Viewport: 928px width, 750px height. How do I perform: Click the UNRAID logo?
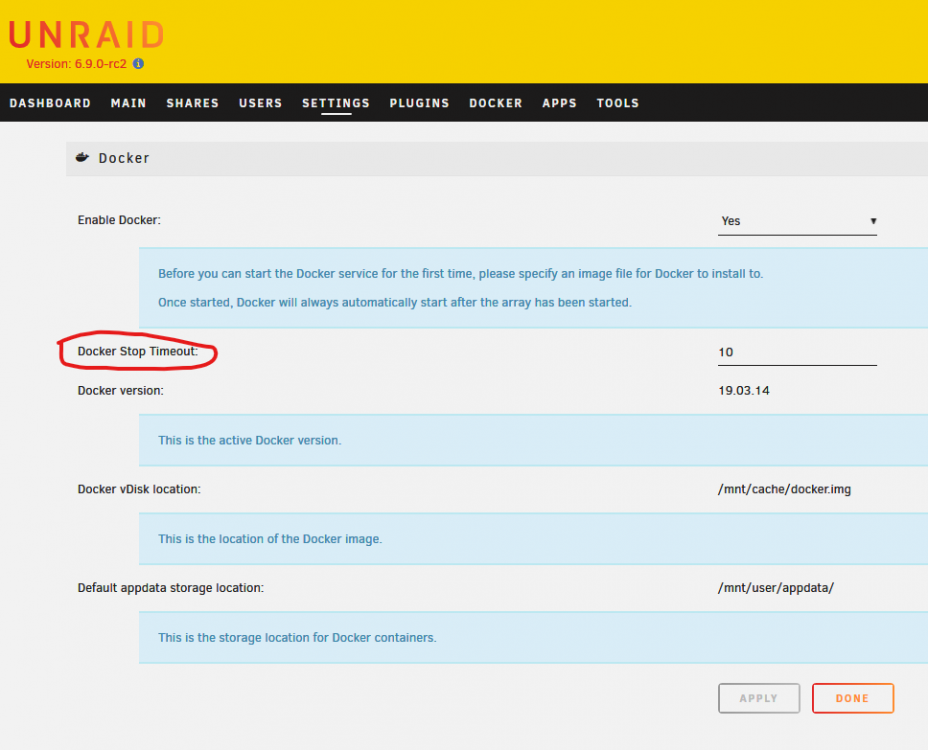tap(86, 34)
